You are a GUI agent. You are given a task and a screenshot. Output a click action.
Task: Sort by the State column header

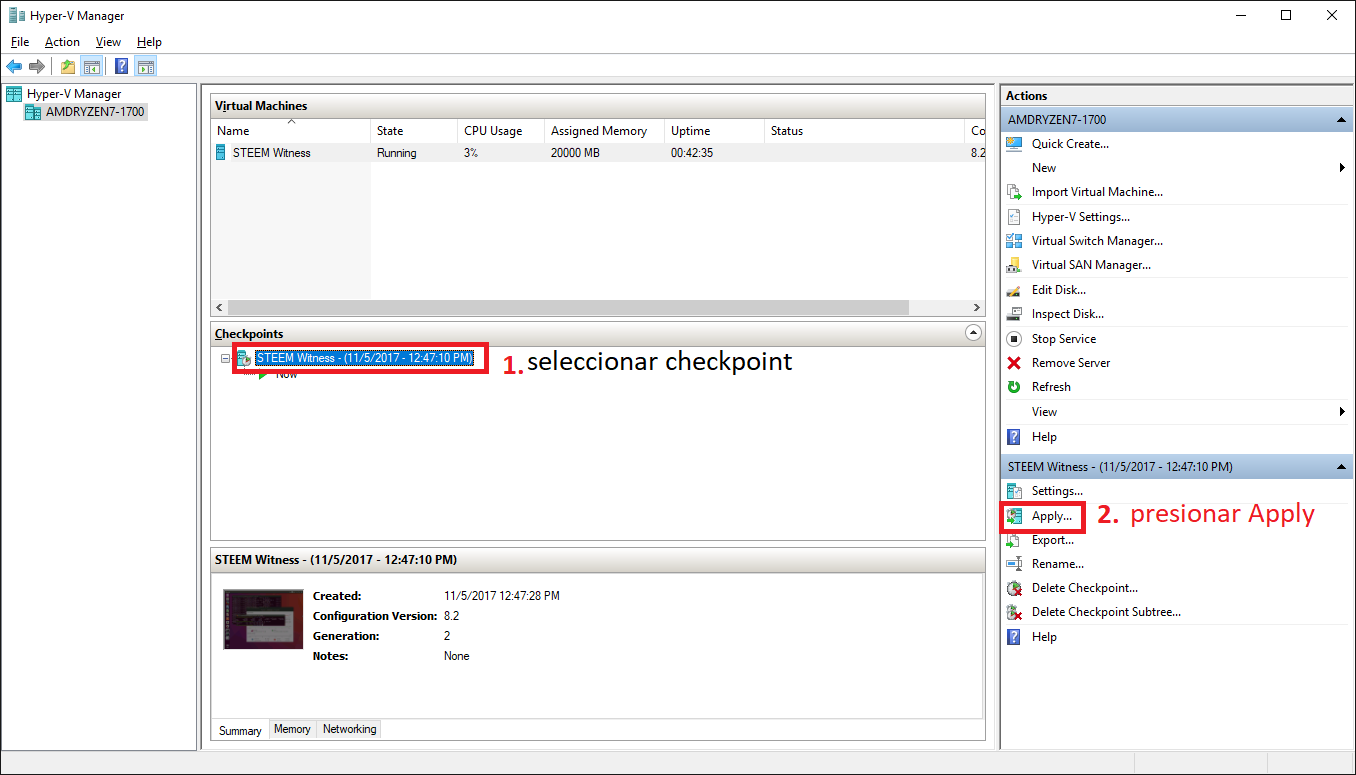point(413,131)
